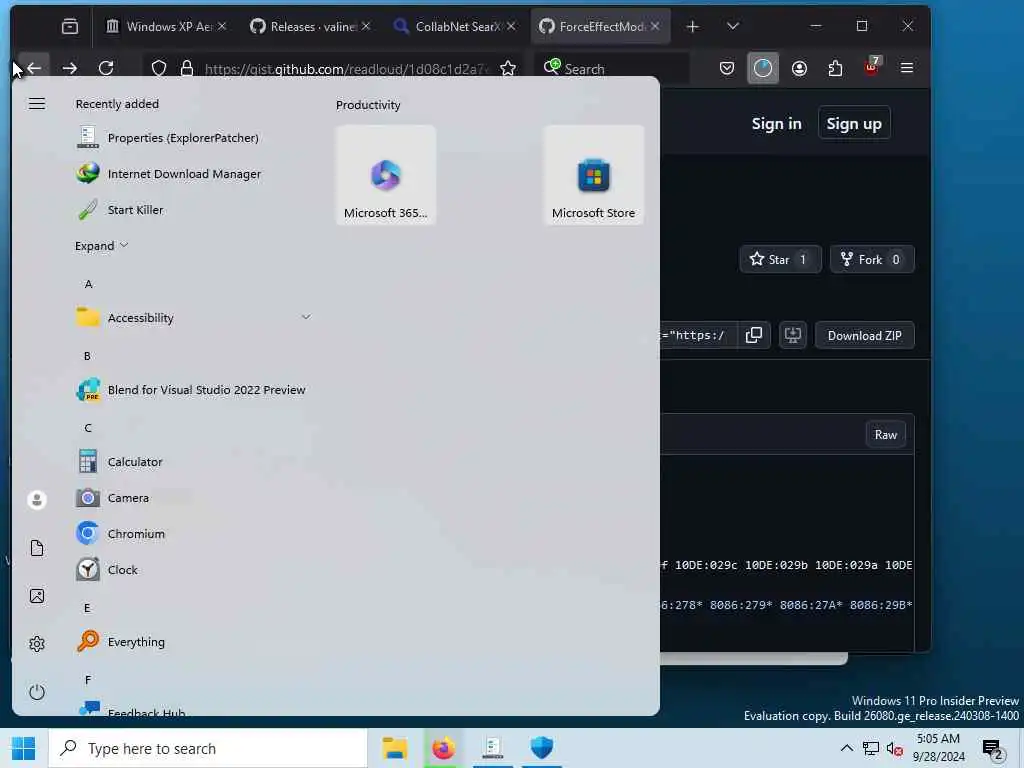Switch to the Releases valinet tab
Image resolution: width=1024 pixels, height=768 pixels.
pos(310,26)
